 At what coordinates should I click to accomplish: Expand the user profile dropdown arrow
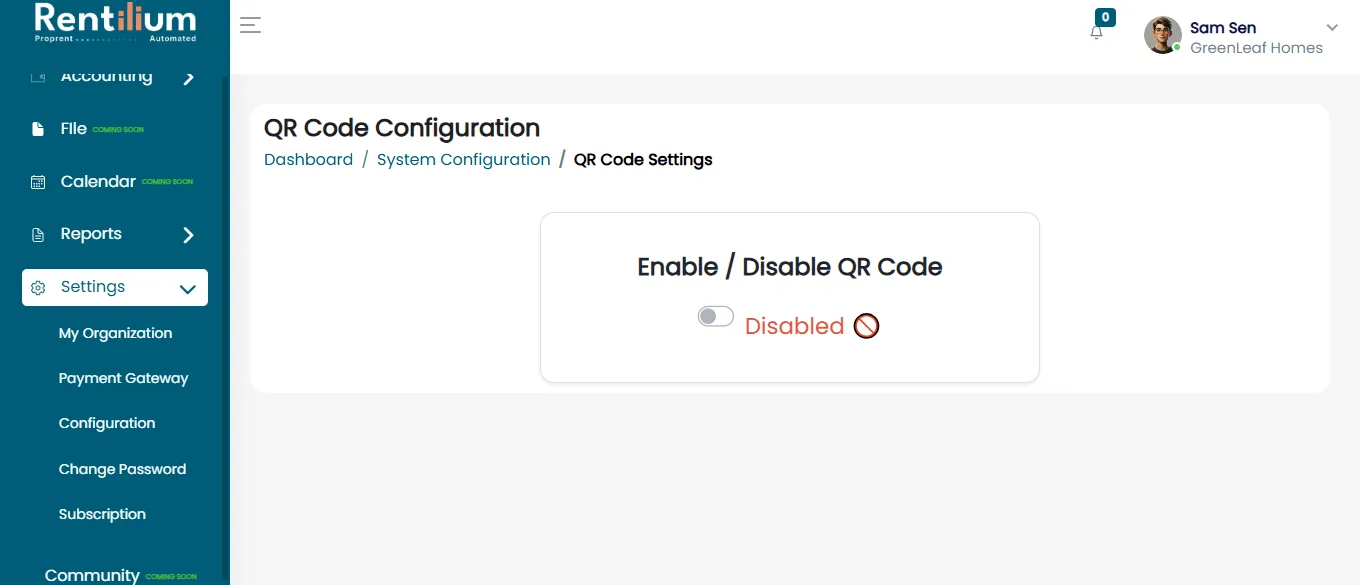coord(1332,27)
